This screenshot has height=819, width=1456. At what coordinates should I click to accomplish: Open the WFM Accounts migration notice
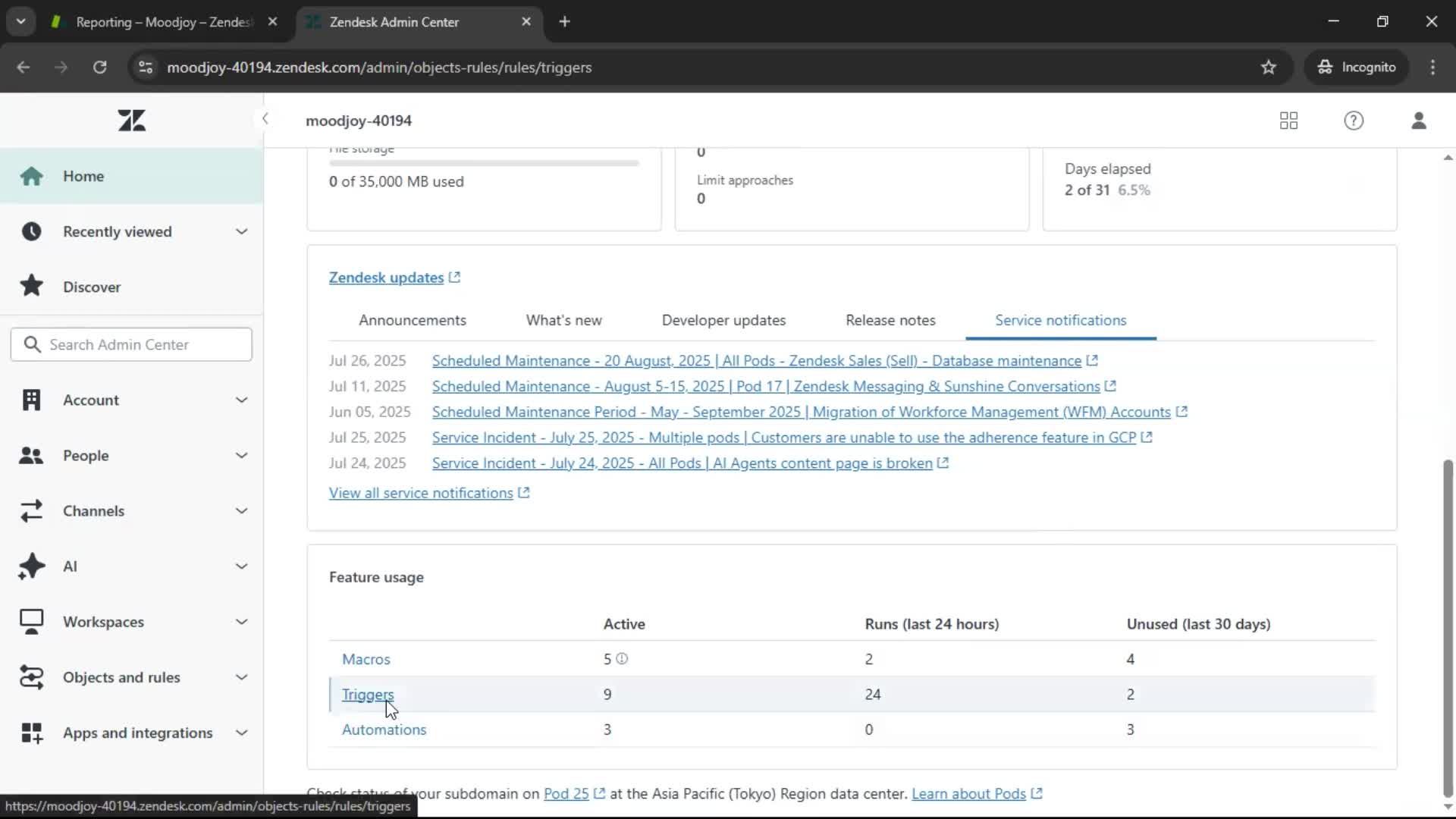[801, 412]
